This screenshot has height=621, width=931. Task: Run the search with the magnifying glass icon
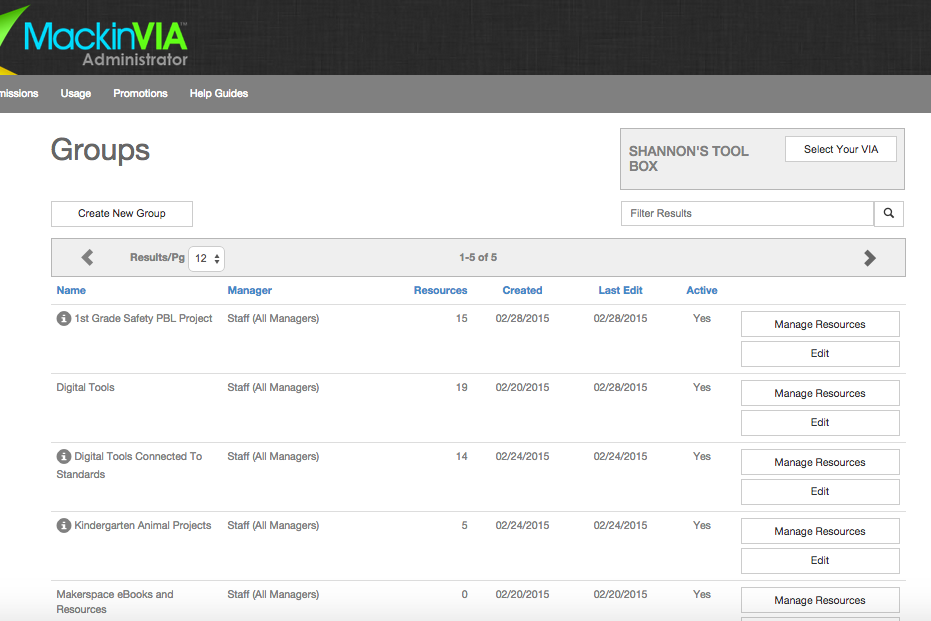(x=888, y=213)
